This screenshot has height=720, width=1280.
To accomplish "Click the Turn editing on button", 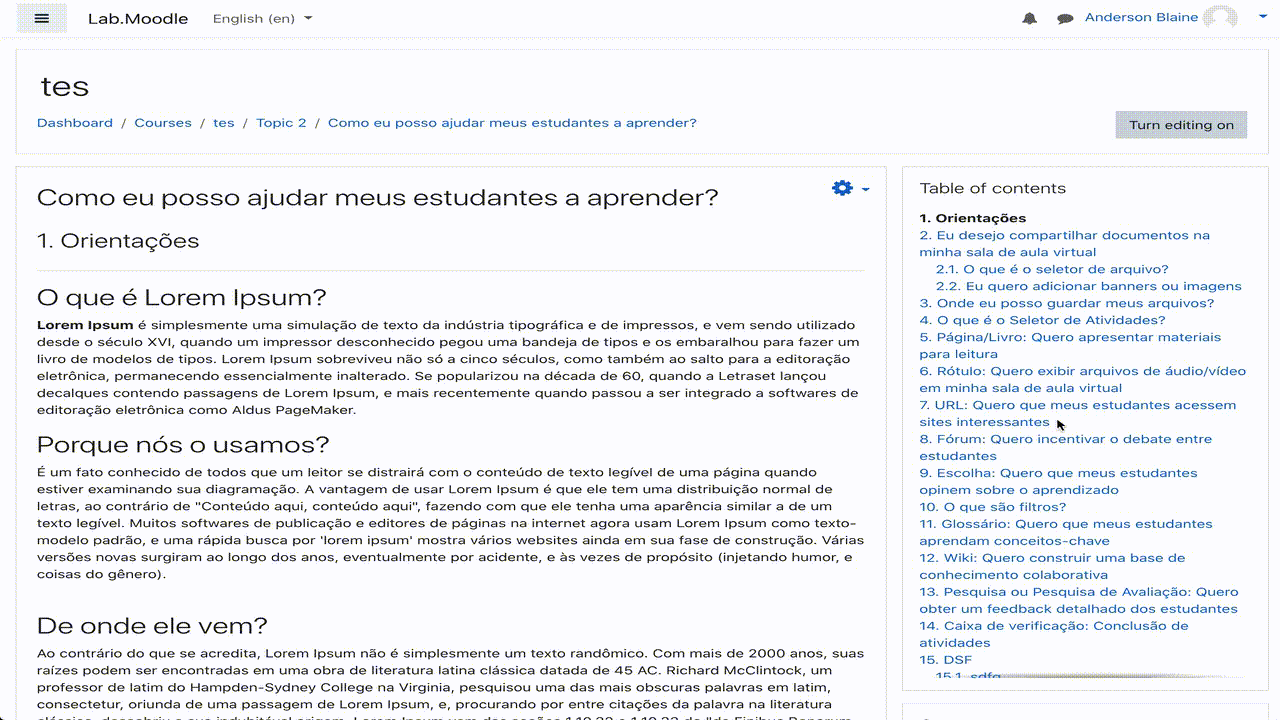I will point(1181,125).
